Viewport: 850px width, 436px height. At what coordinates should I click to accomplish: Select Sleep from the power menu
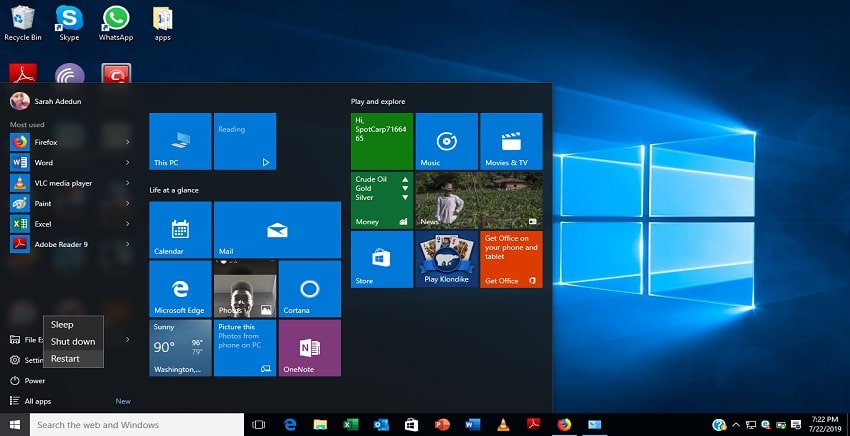(73, 324)
